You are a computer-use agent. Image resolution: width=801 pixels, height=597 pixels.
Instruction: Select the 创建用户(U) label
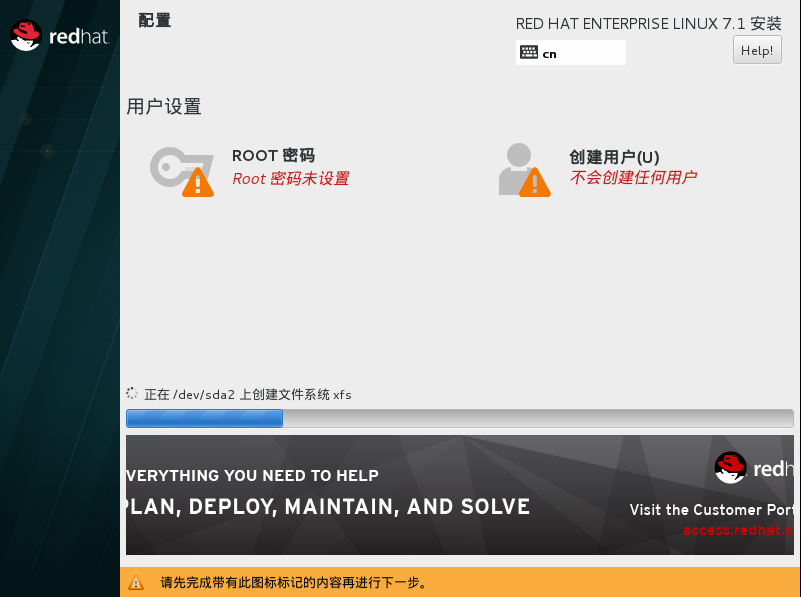pos(614,157)
